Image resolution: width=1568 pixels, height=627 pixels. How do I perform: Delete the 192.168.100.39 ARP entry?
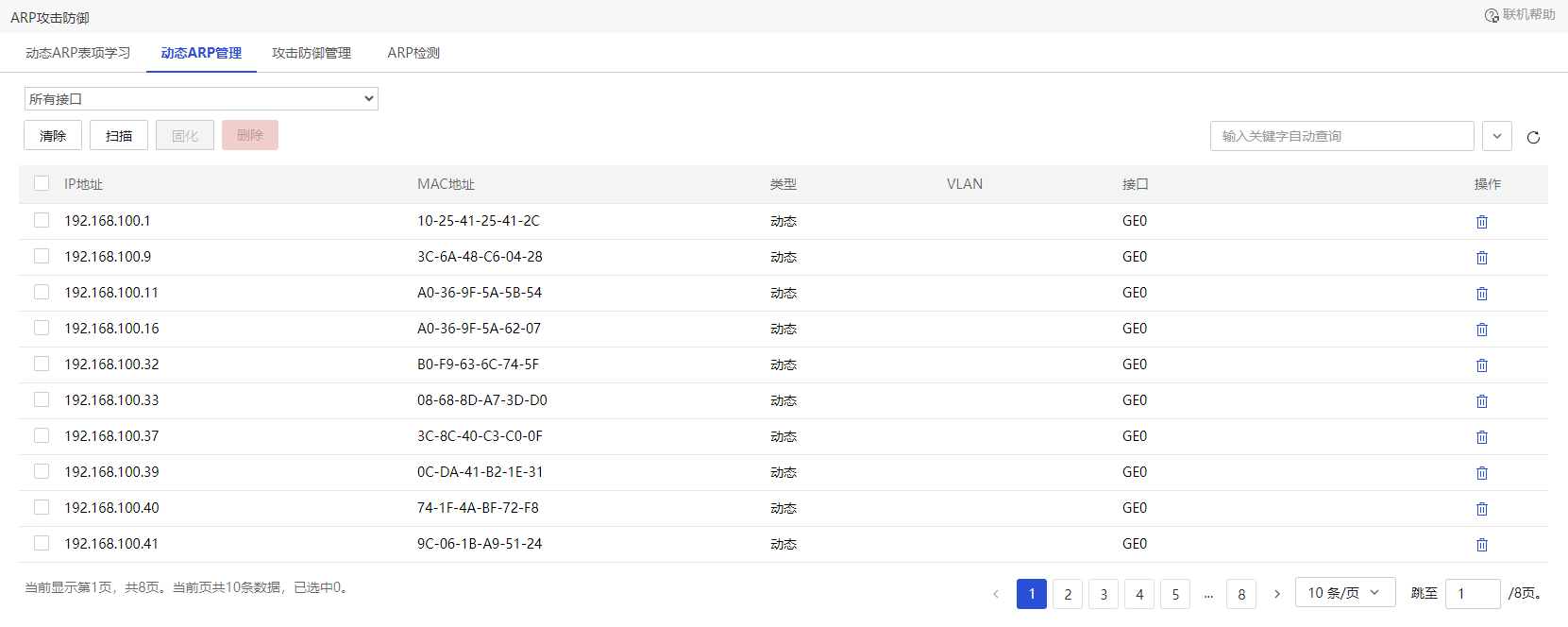click(1481, 473)
